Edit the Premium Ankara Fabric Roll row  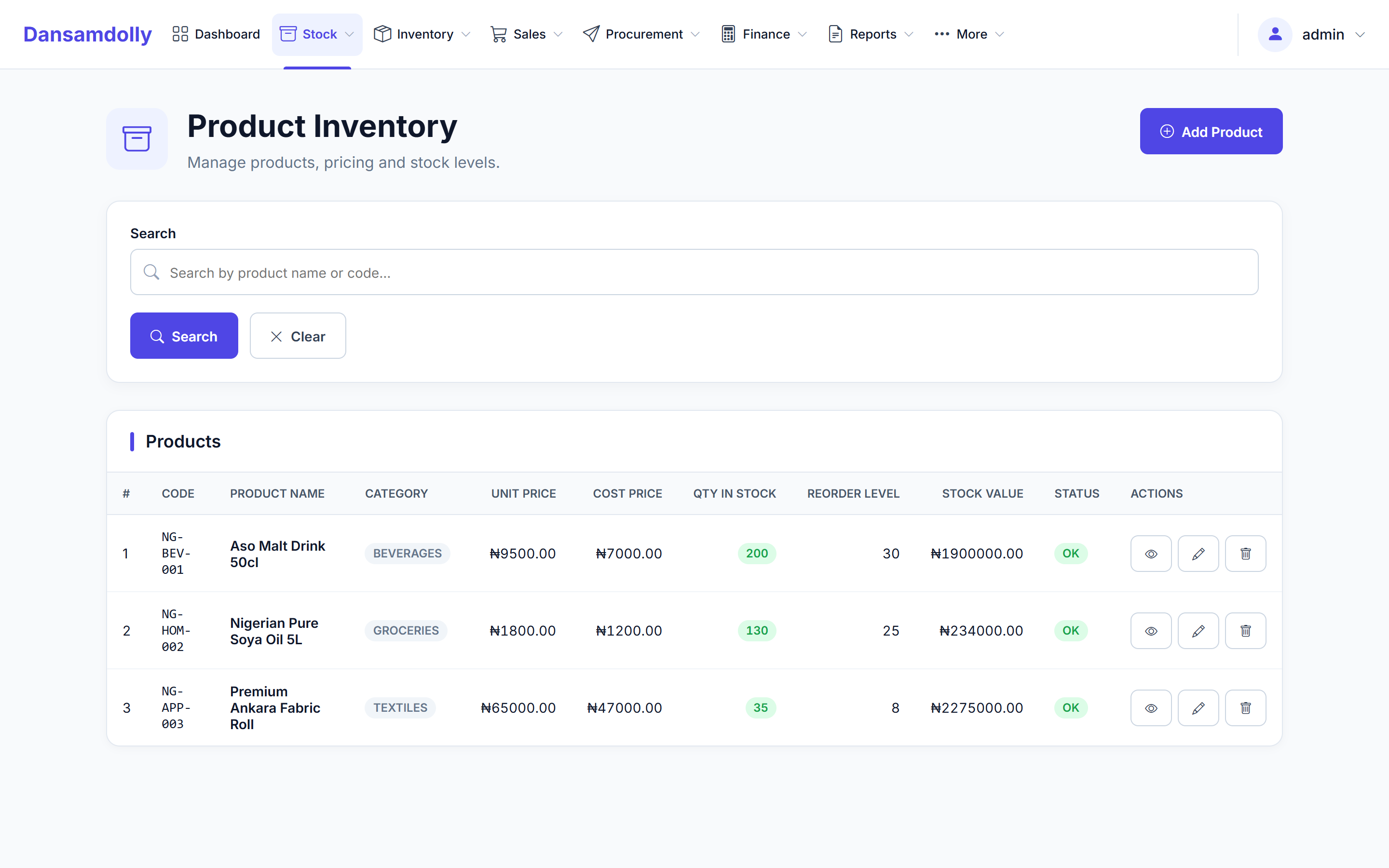(1198, 708)
